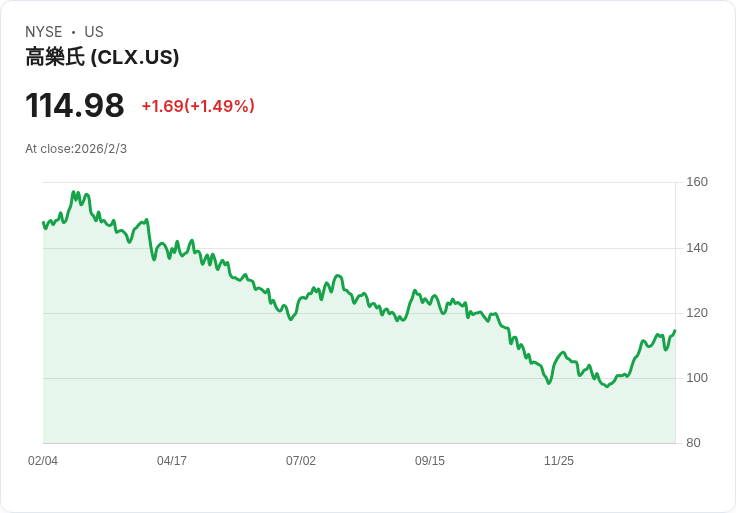Click the US market label
Viewport: 736px width, 513px height.
click(x=94, y=32)
